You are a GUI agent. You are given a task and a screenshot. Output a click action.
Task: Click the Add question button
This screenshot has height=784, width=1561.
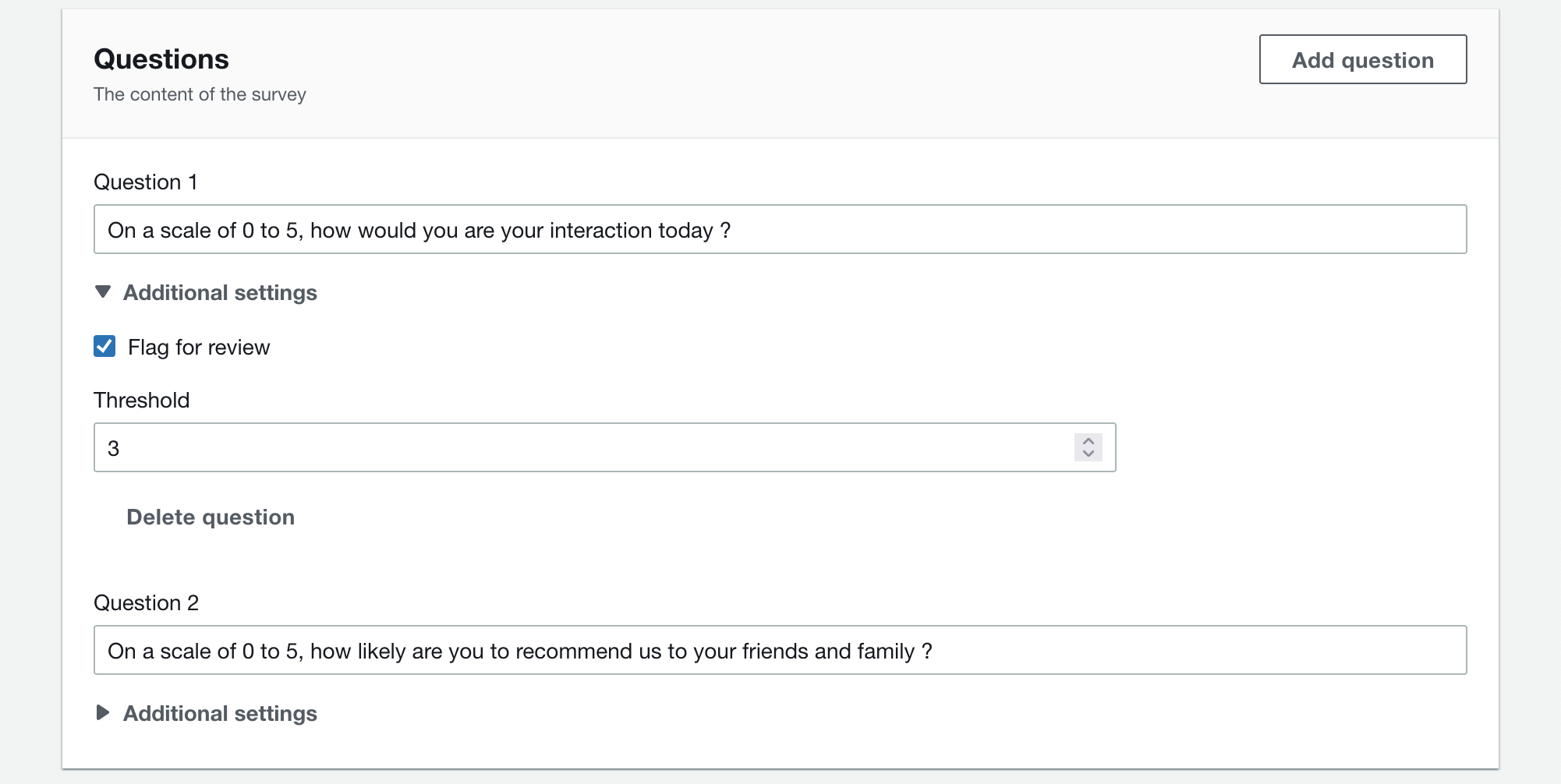point(1362,59)
